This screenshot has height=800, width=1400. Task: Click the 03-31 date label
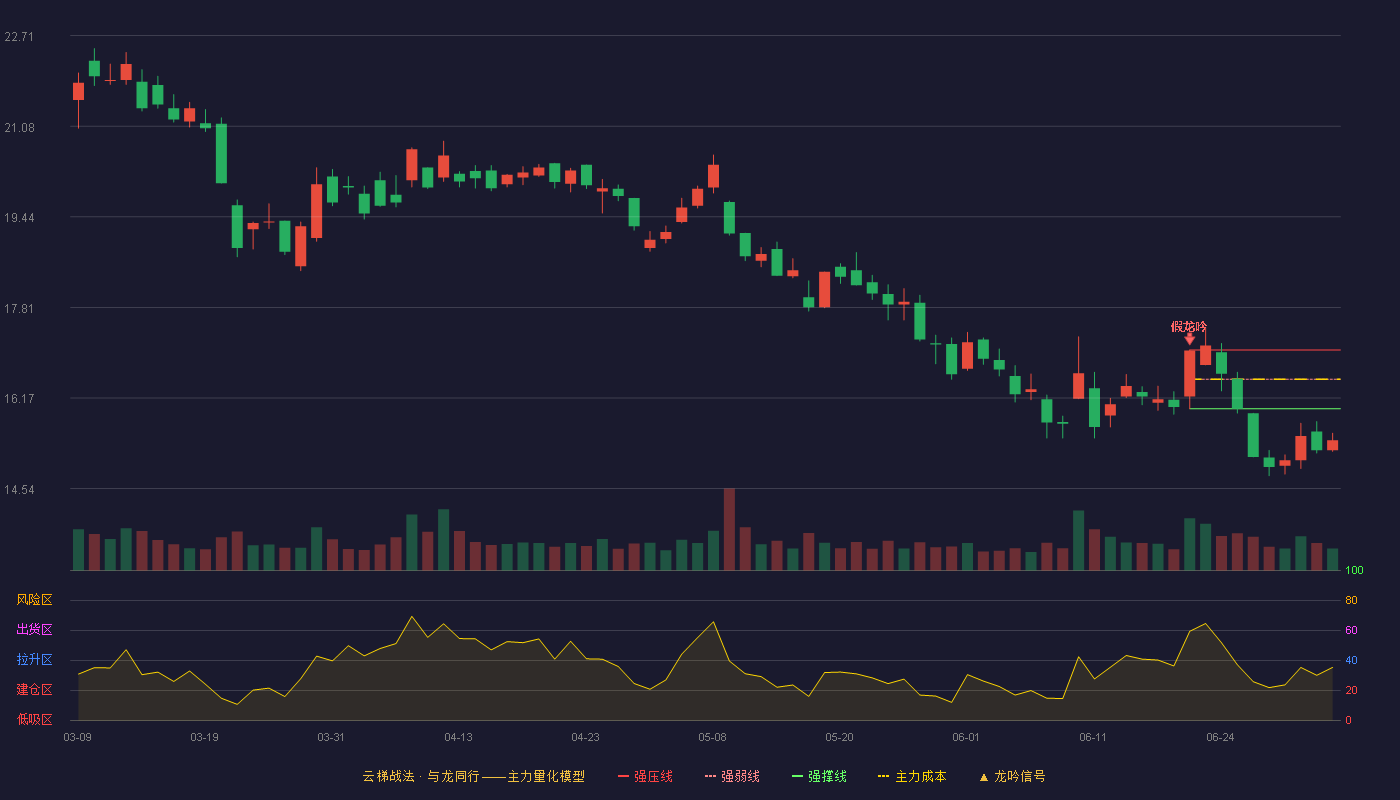331,737
